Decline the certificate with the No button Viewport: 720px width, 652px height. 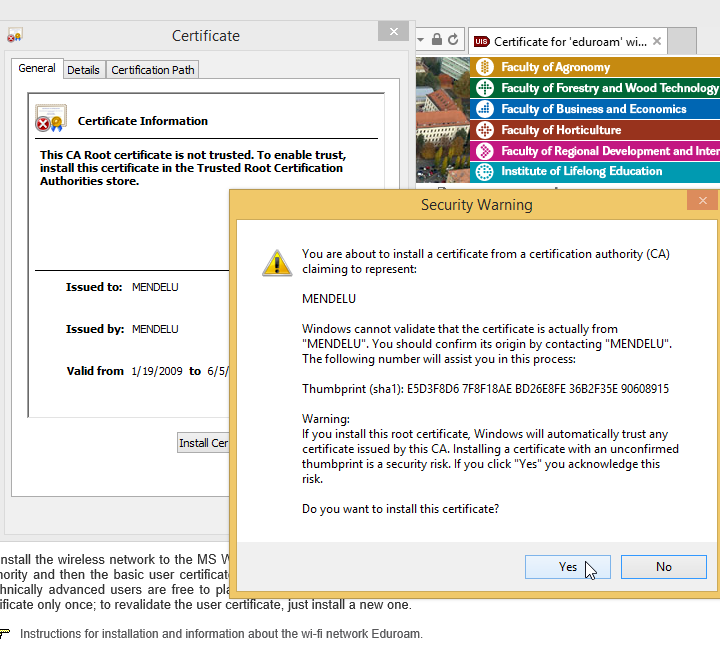(664, 567)
